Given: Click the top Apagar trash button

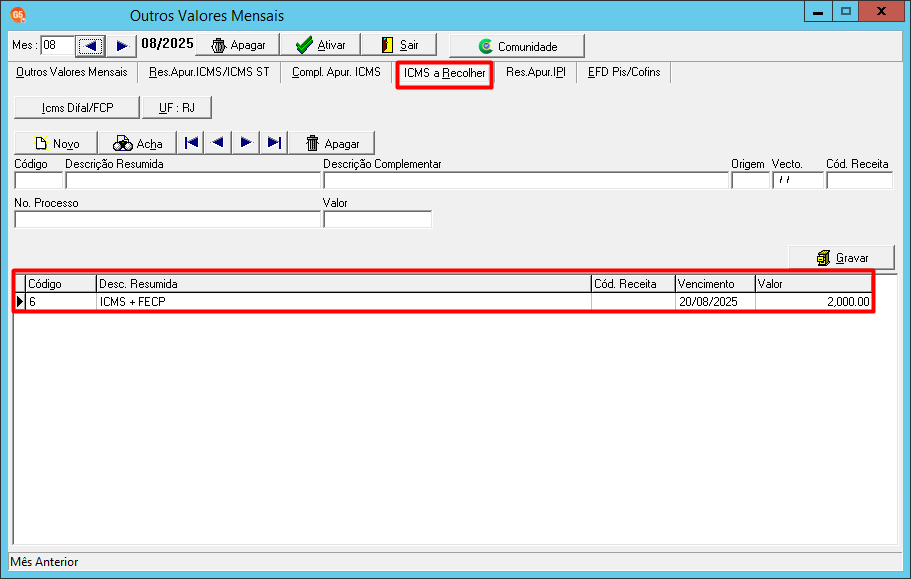Looking at the screenshot, I should click(238, 45).
